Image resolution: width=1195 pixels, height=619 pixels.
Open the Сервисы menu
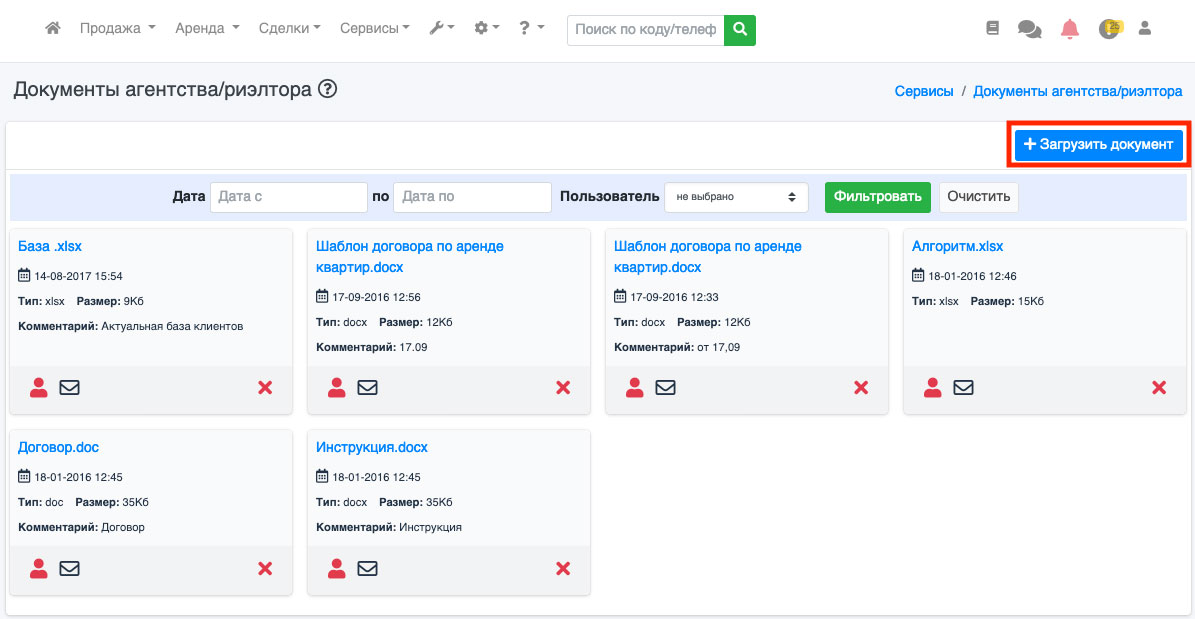point(374,29)
